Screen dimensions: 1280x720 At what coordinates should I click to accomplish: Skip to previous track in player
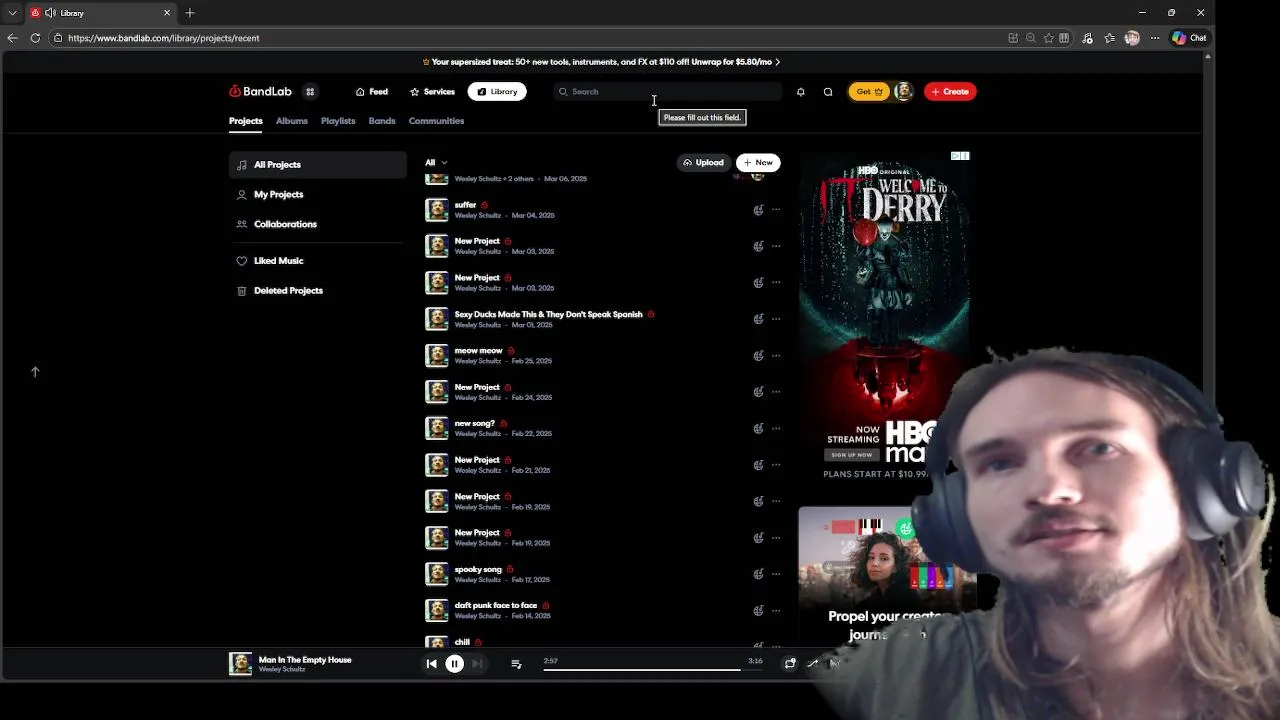coord(431,664)
